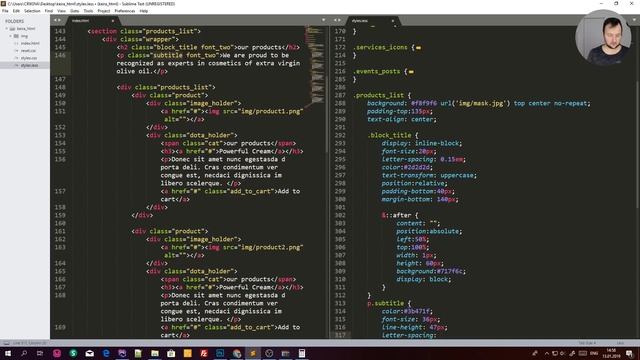The width and height of the screenshot is (640, 360).
Task: Click the tab size status bar entry
Action: pyautogui.click(x=587, y=343)
